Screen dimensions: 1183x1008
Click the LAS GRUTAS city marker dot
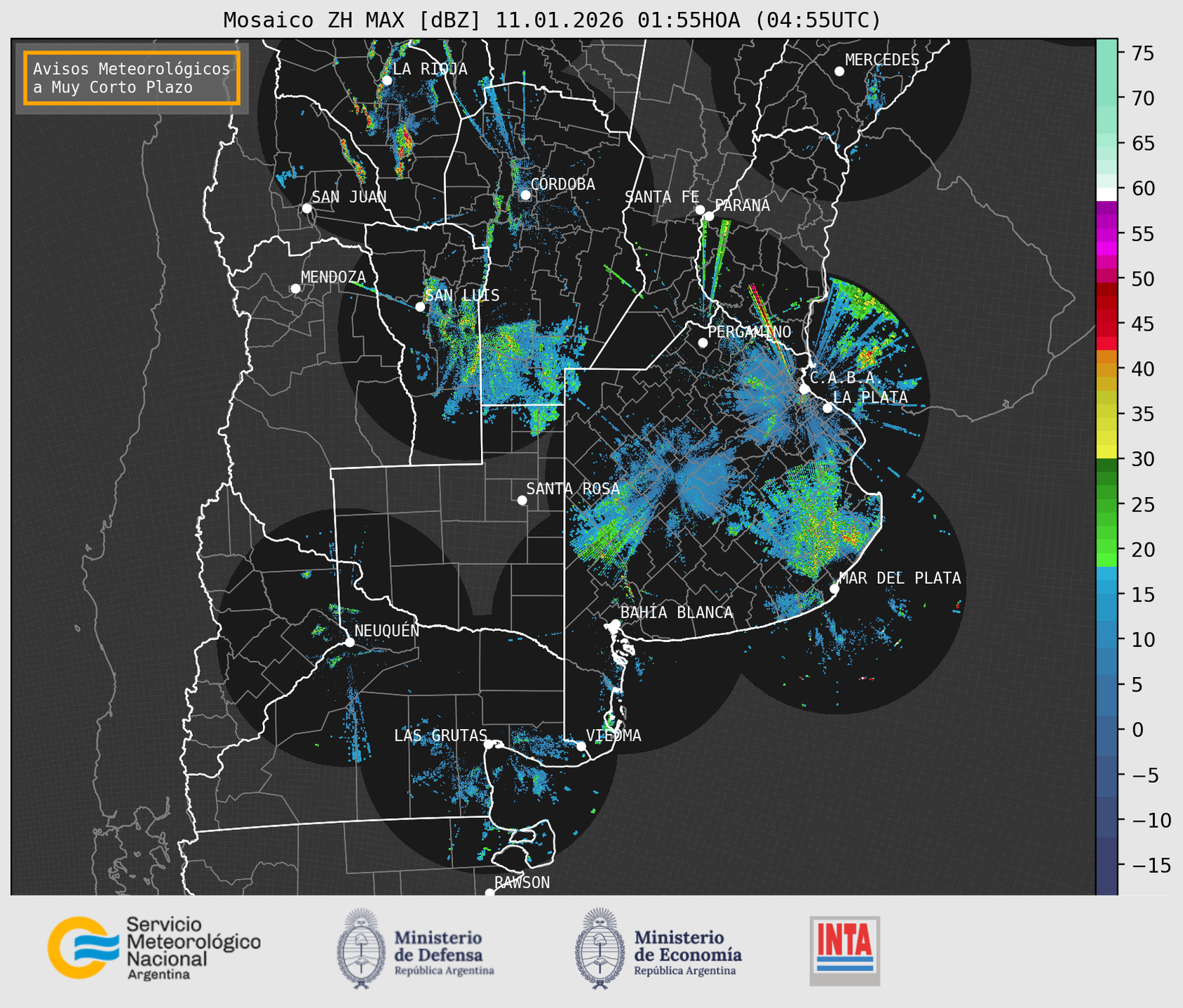tap(489, 744)
